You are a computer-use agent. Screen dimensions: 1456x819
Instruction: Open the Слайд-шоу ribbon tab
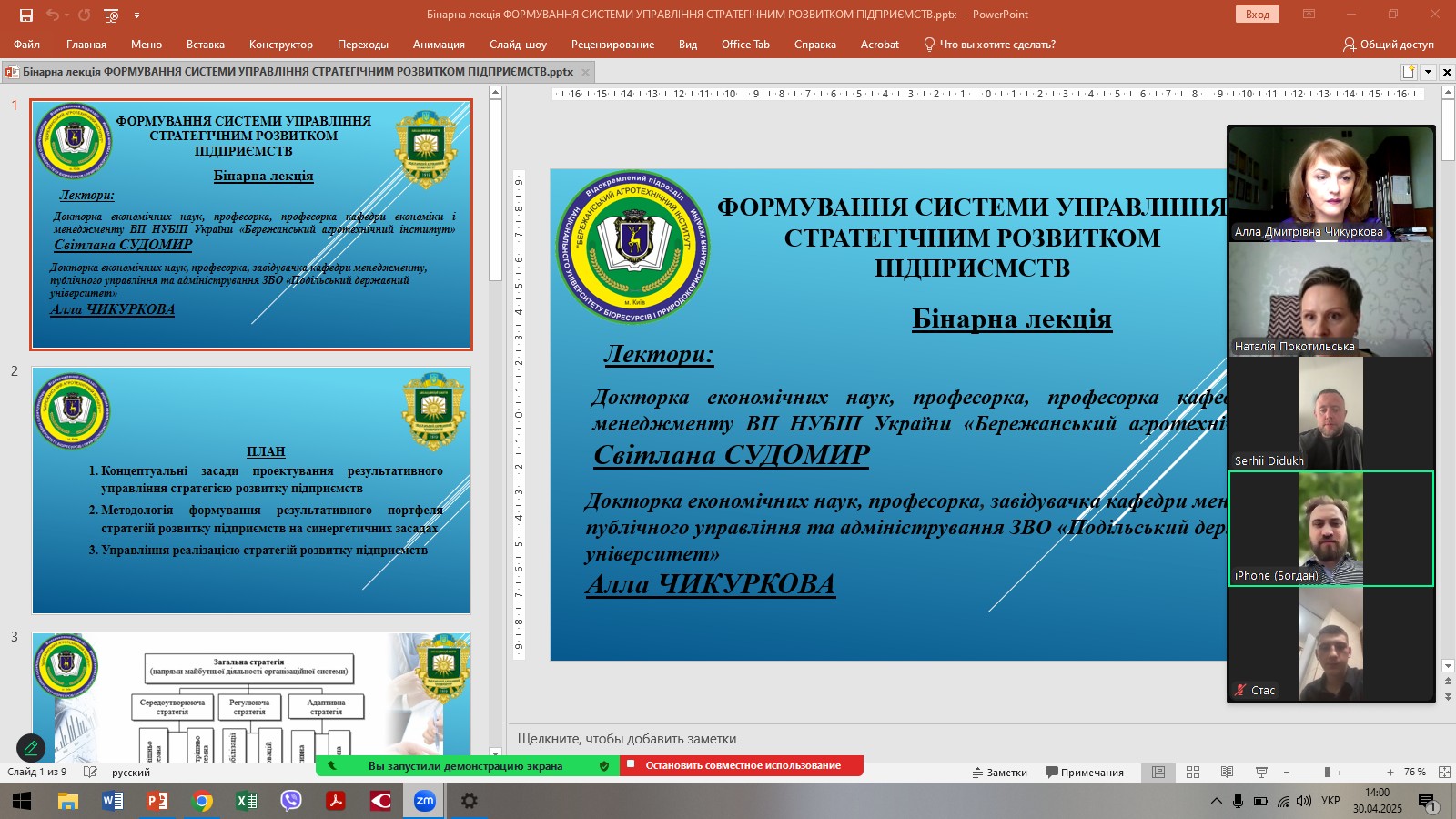point(518,44)
